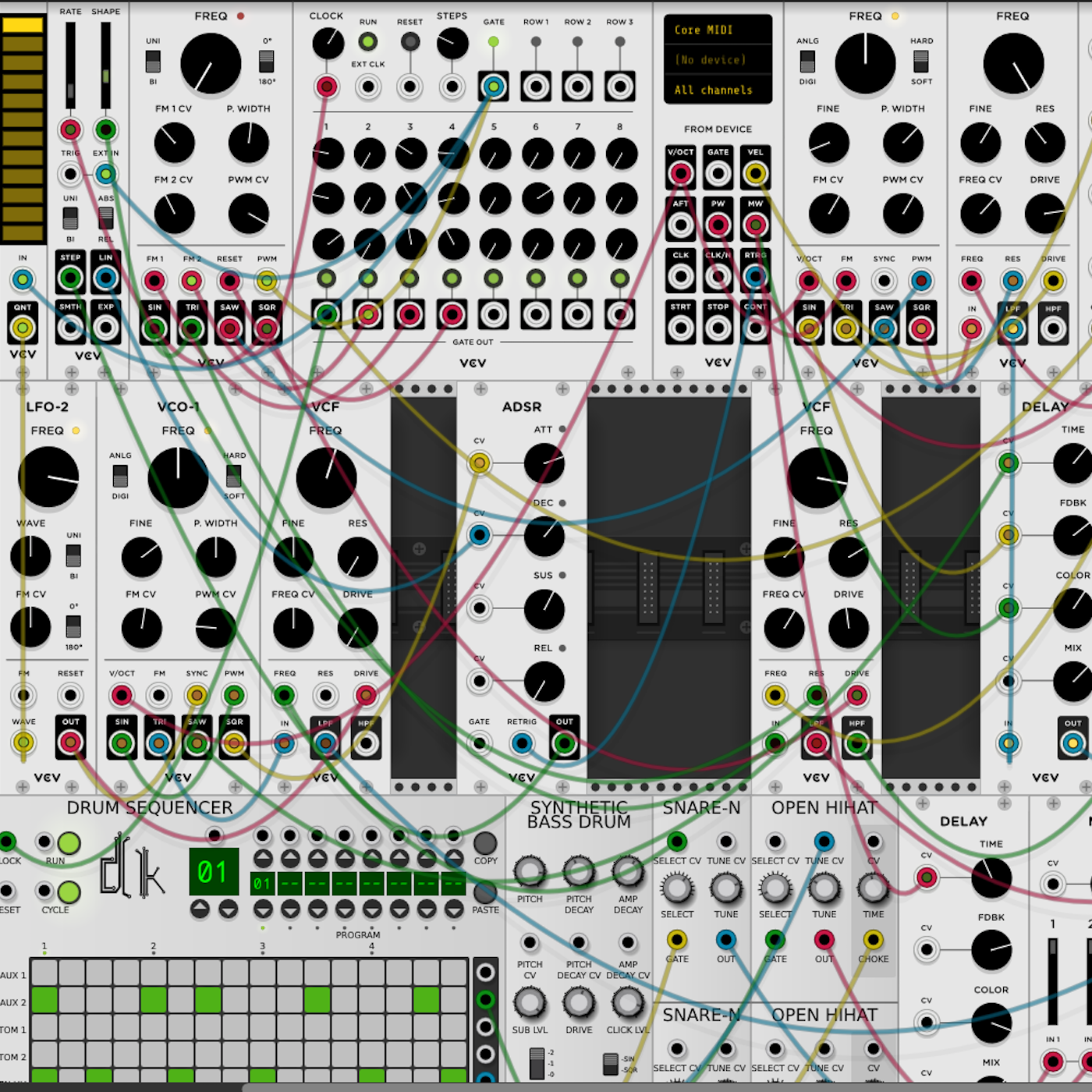
Task: Open the Core MIDI driver selector
Action: [718, 30]
